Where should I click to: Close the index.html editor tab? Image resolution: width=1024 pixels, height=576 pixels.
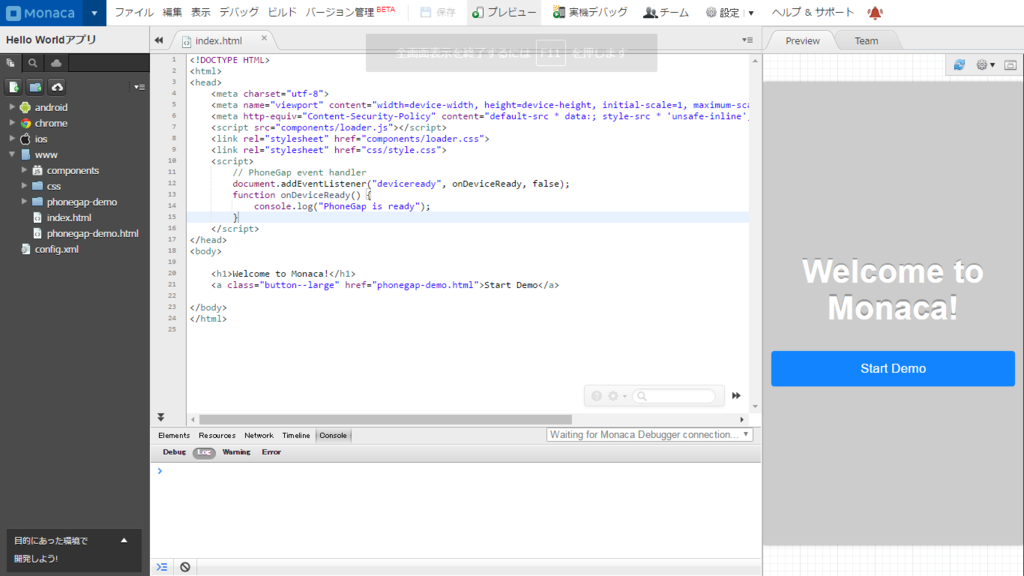pos(264,38)
